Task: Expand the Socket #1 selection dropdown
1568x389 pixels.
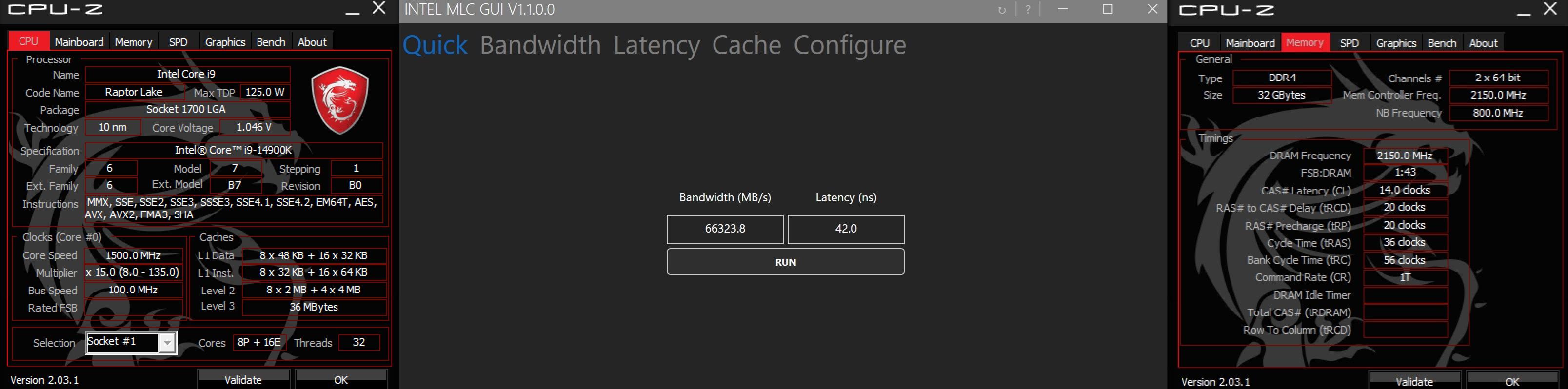Action: pos(167,343)
